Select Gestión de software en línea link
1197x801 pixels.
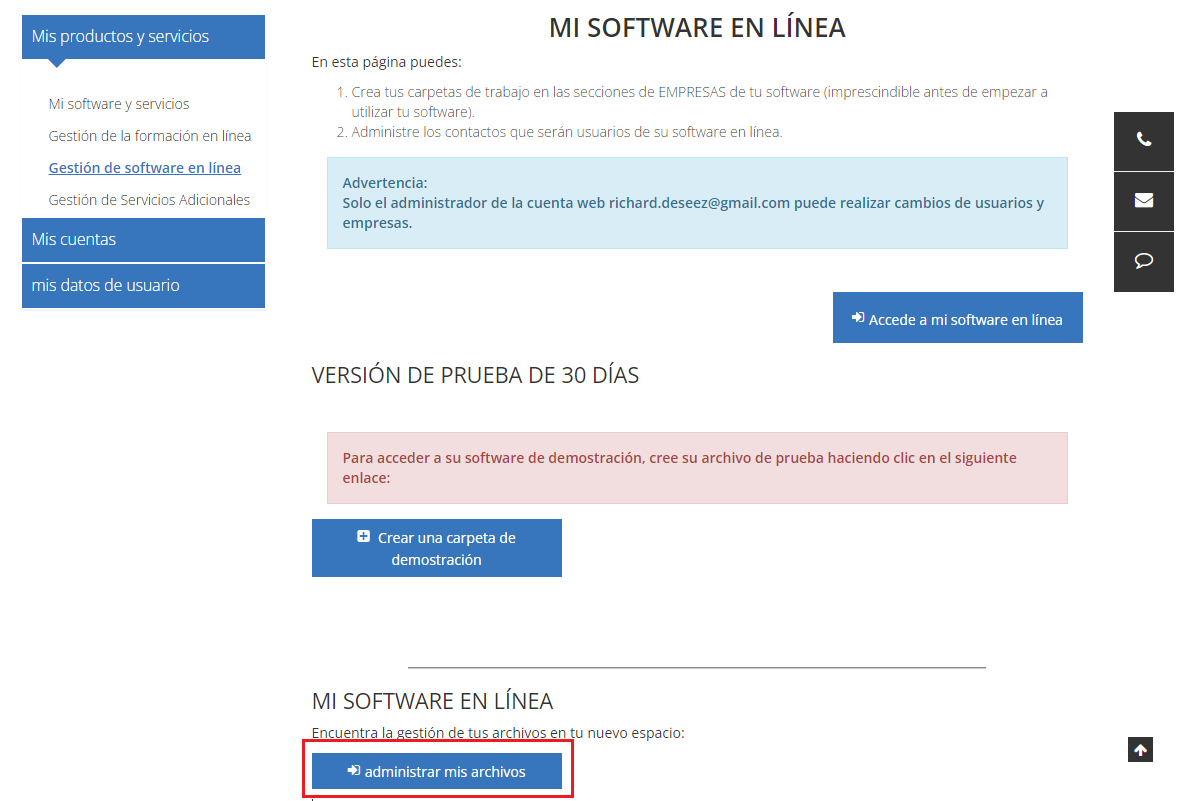145,168
